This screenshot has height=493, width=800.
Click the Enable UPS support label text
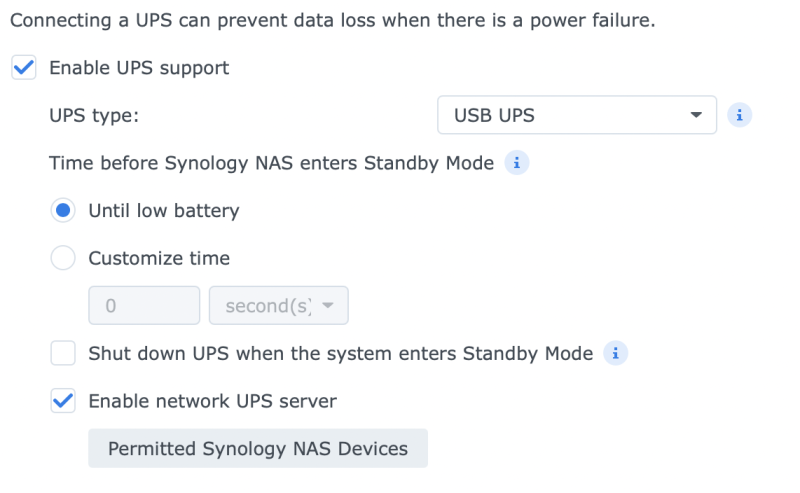tap(139, 68)
